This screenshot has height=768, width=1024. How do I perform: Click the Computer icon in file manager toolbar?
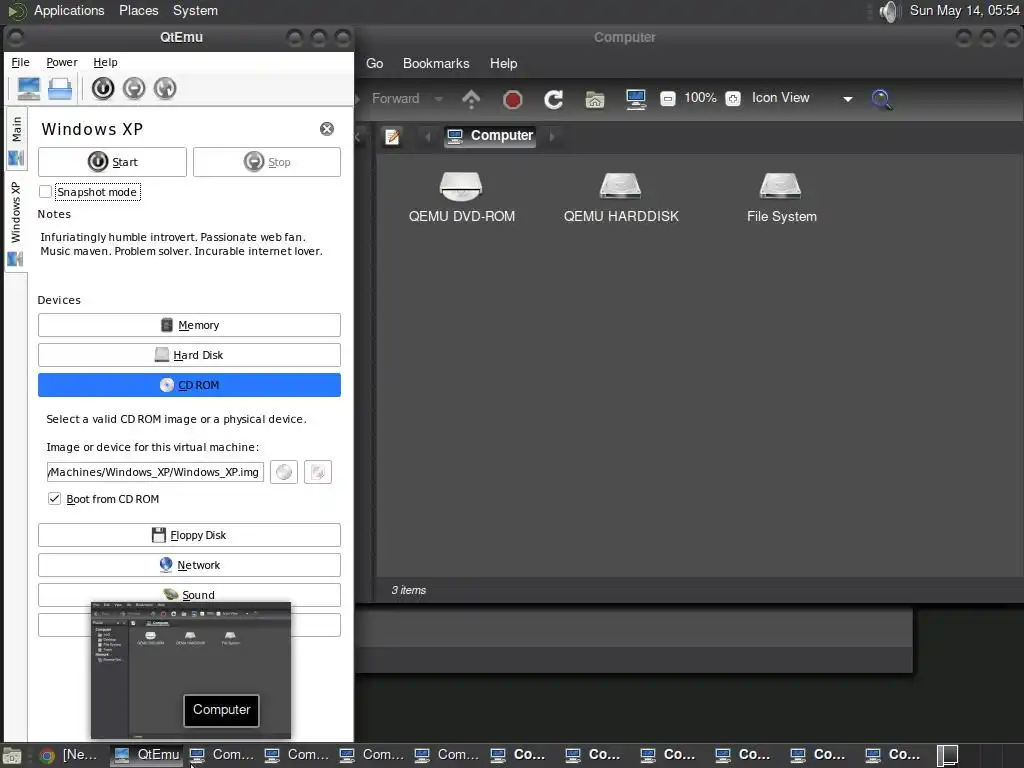(x=635, y=99)
